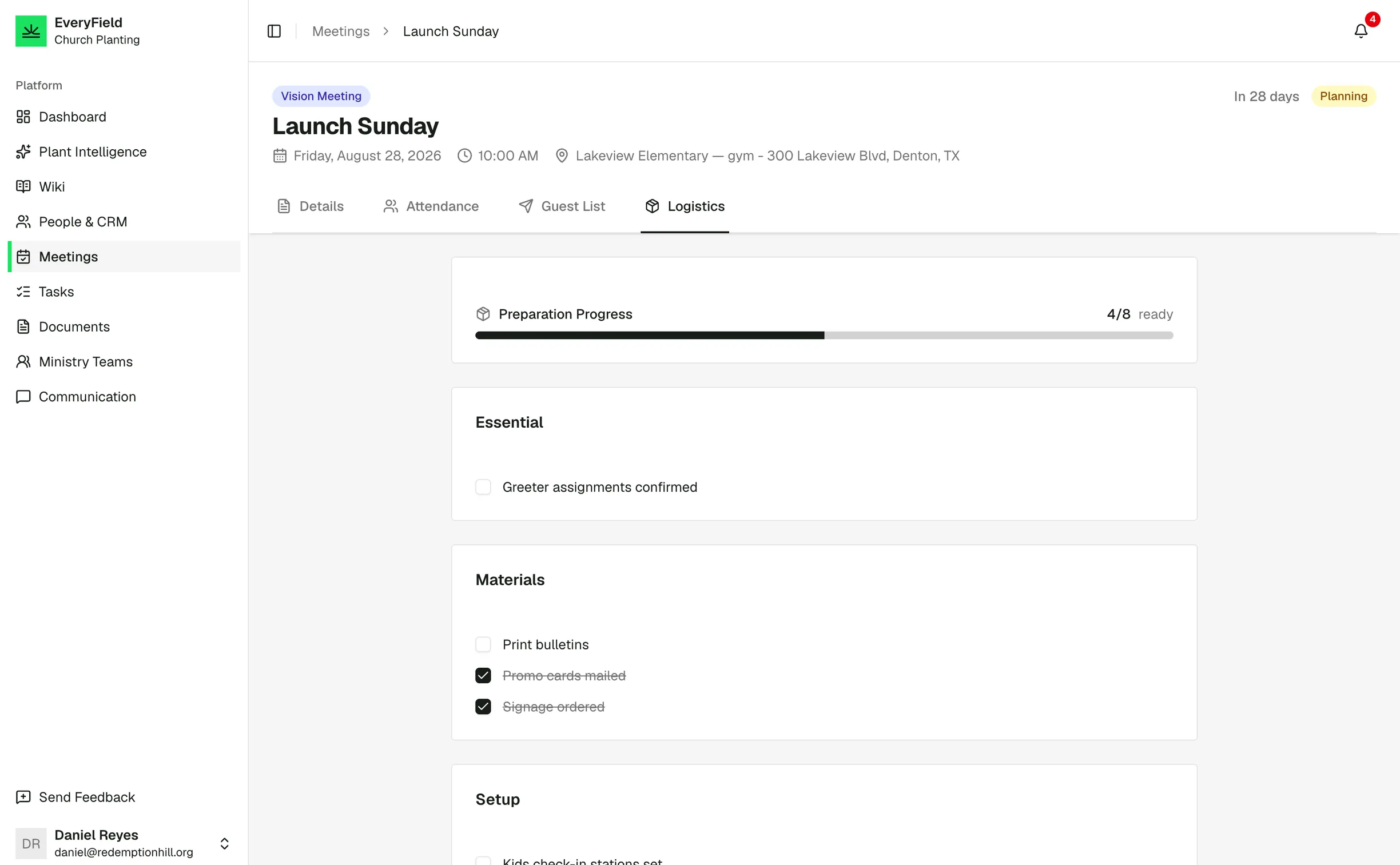Click the Preparation Progress bar

(824, 335)
